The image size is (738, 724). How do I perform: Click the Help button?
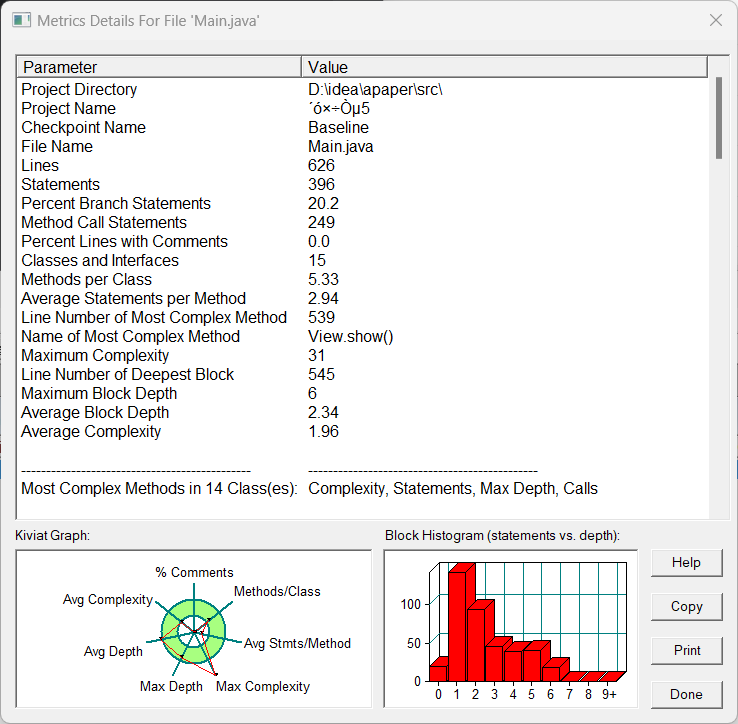pyautogui.click(x=686, y=563)
